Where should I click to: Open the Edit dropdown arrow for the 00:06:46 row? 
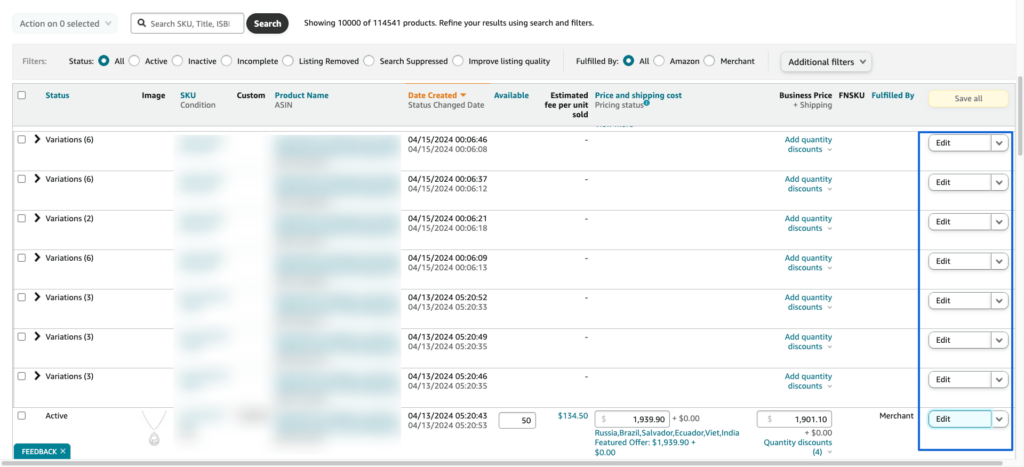point(999,143)
